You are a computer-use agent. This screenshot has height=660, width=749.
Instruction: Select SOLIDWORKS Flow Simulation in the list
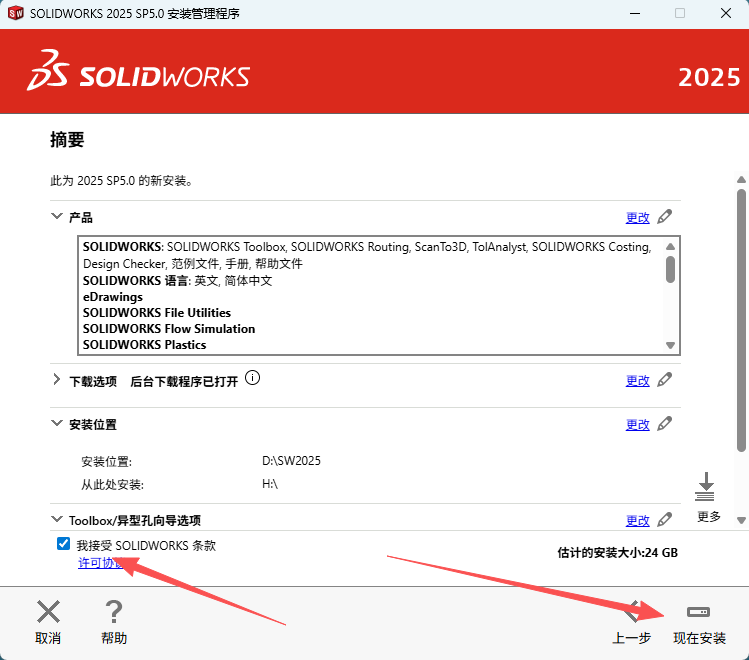pos(169,329)
